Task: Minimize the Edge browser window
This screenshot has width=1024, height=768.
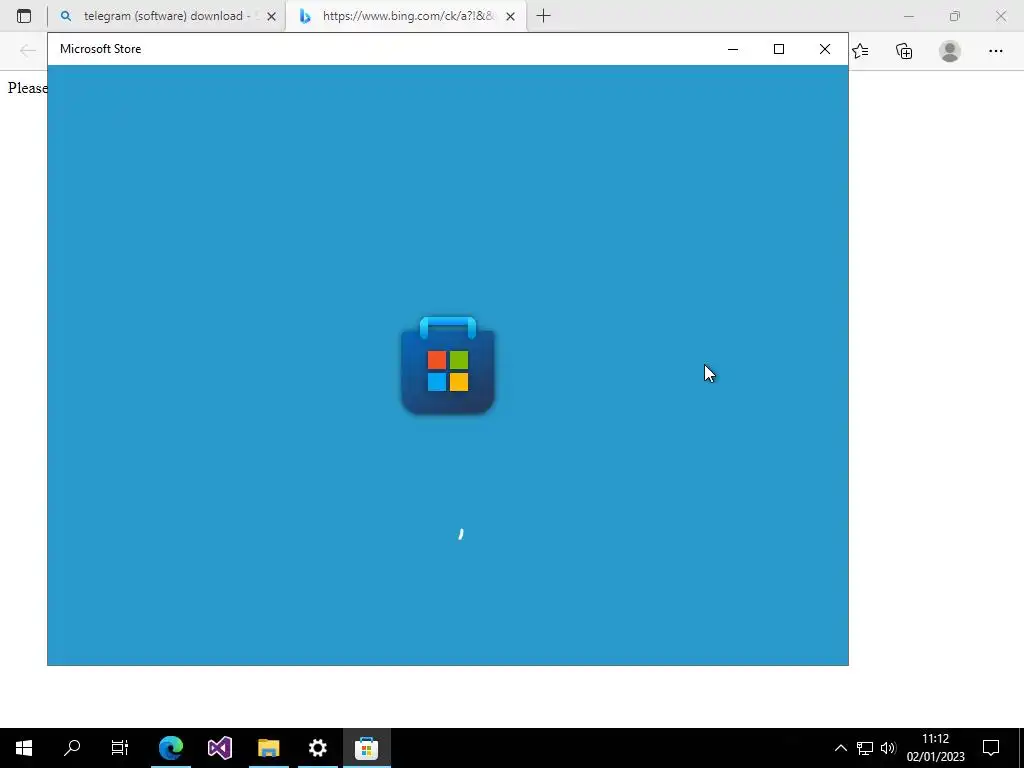Action: tap(908, 16)
